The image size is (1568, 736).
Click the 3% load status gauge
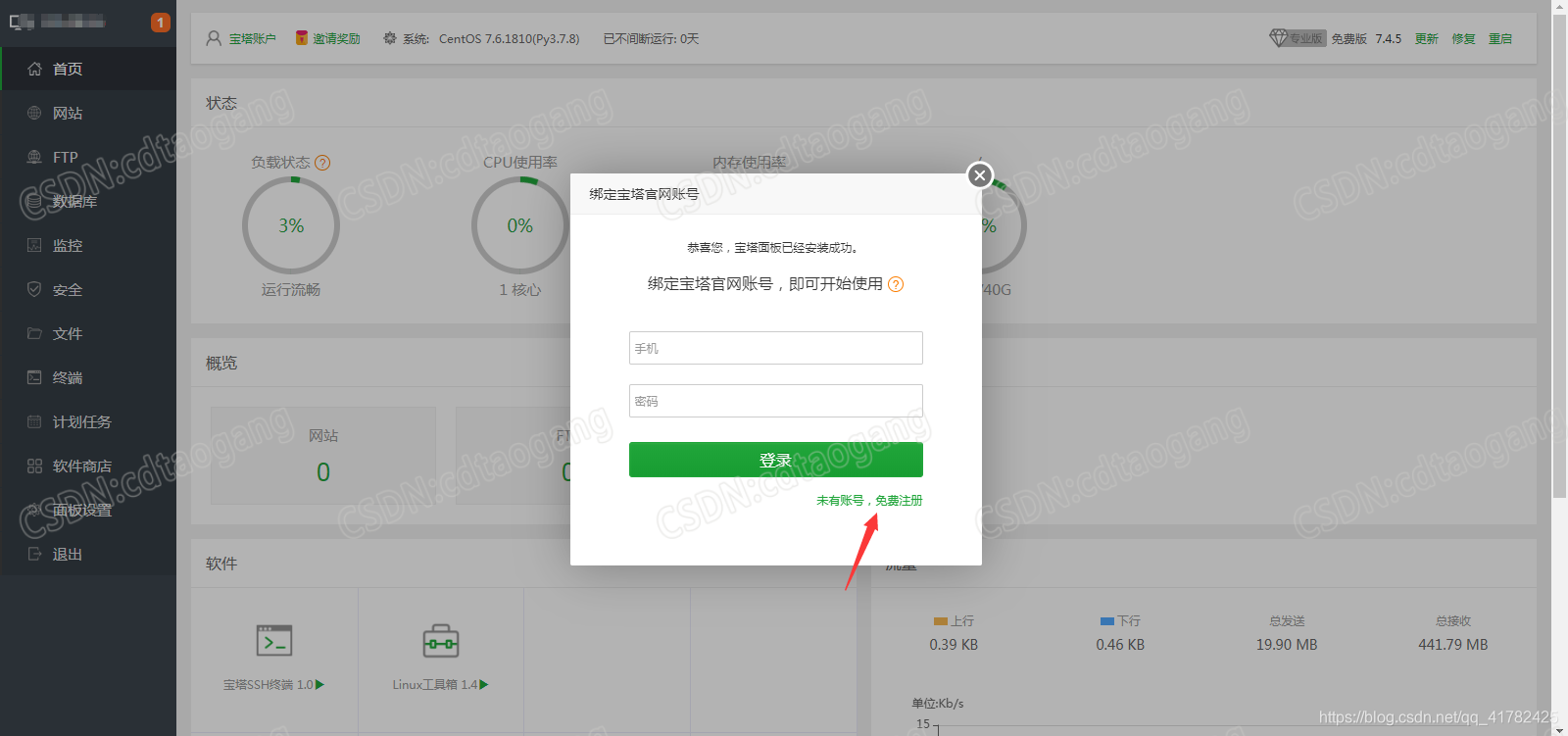click(291, 225)
